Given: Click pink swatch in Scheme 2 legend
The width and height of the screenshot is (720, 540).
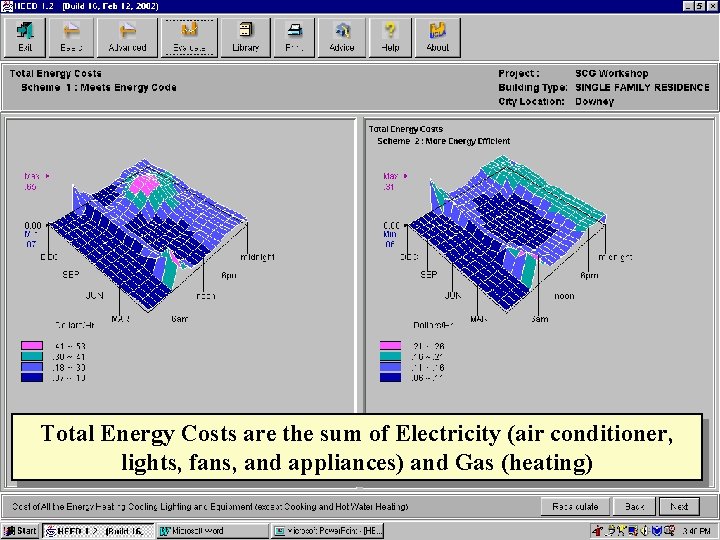Looking at the screenshot, I should [390, 345].
